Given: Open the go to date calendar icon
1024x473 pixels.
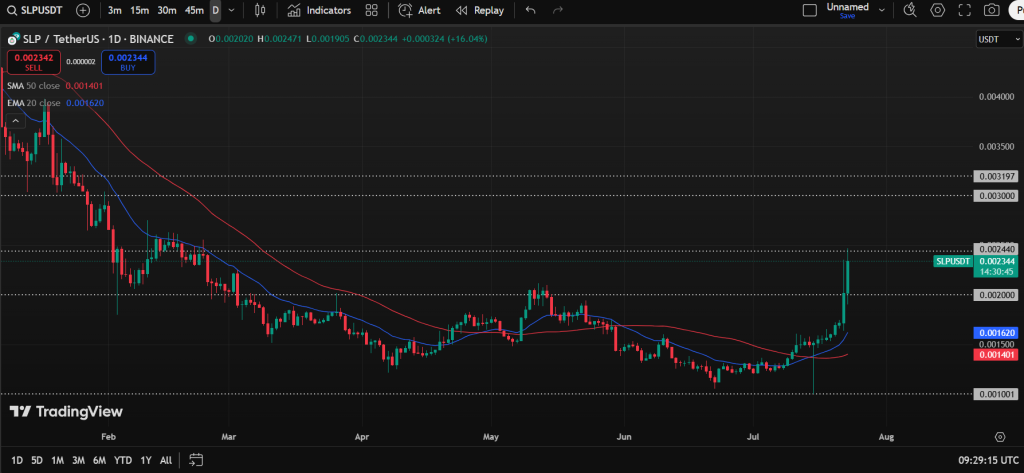Looking at the screenshot, I should coord(196,460).
